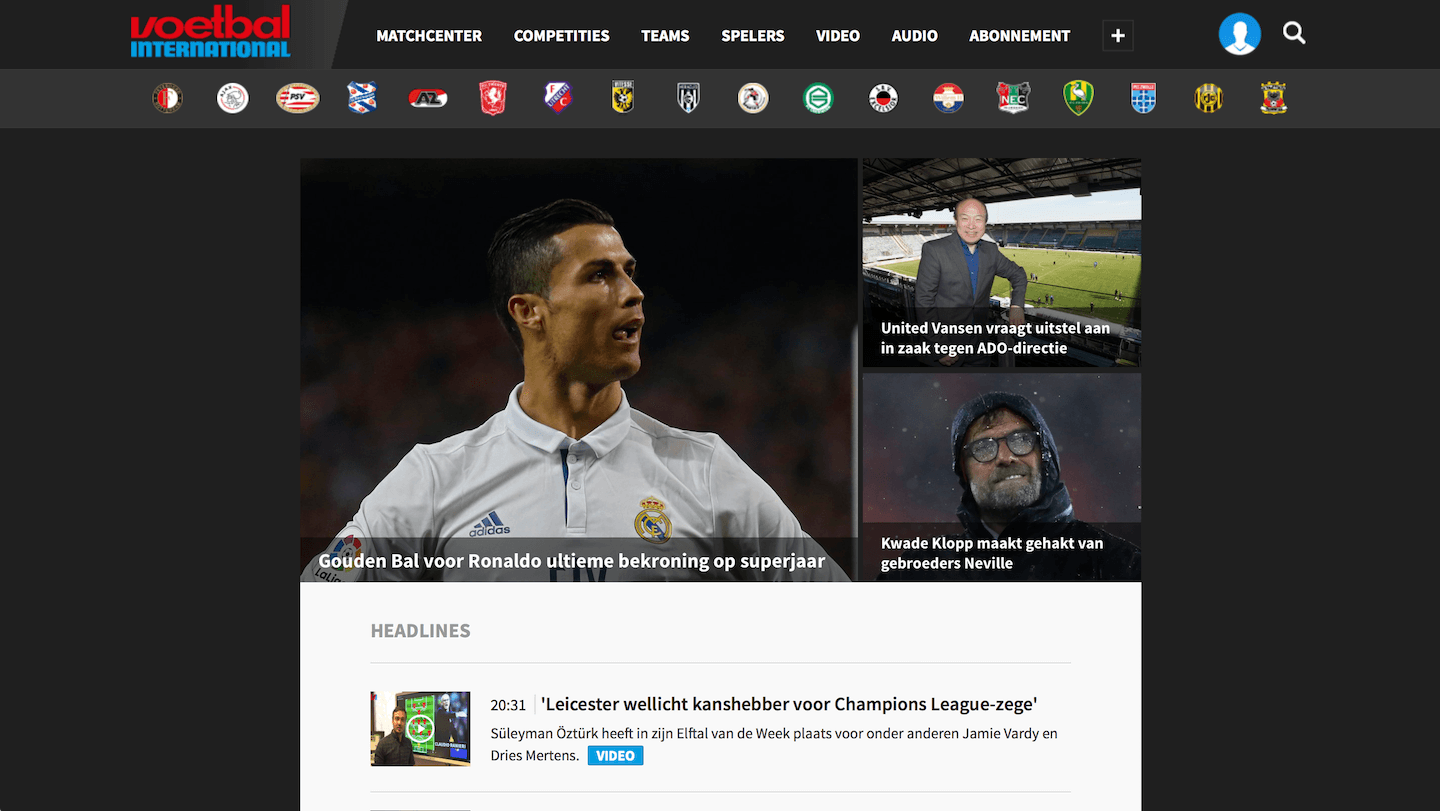This screenshot has height=811, width=1440.
Task: Select the FC Utrecht logo
Action: 558,98
